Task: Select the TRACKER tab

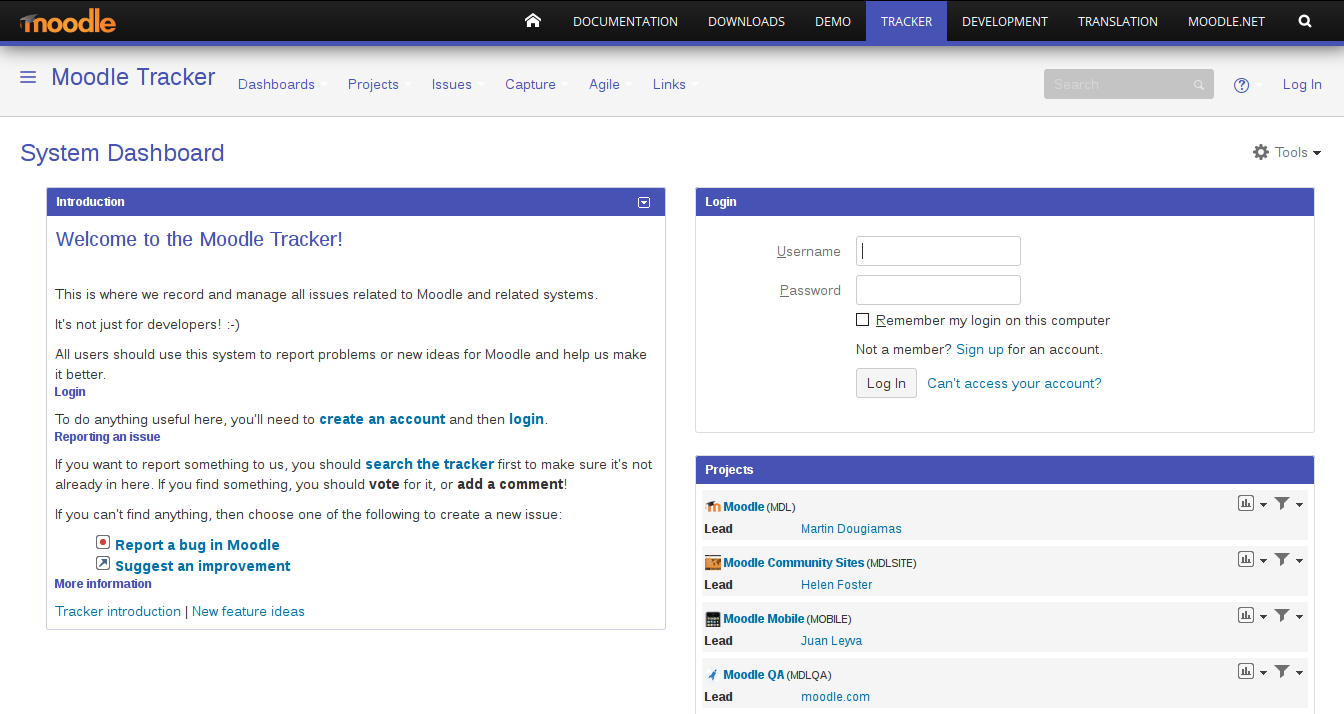Action: pyautogui.click(x=906, y=21)
